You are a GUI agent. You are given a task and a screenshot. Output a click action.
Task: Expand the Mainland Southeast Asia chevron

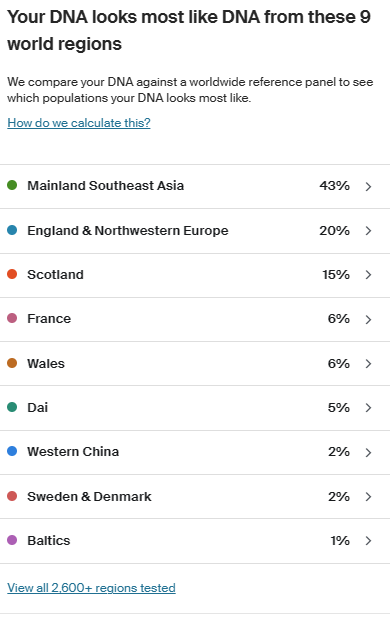click(368, 186)
